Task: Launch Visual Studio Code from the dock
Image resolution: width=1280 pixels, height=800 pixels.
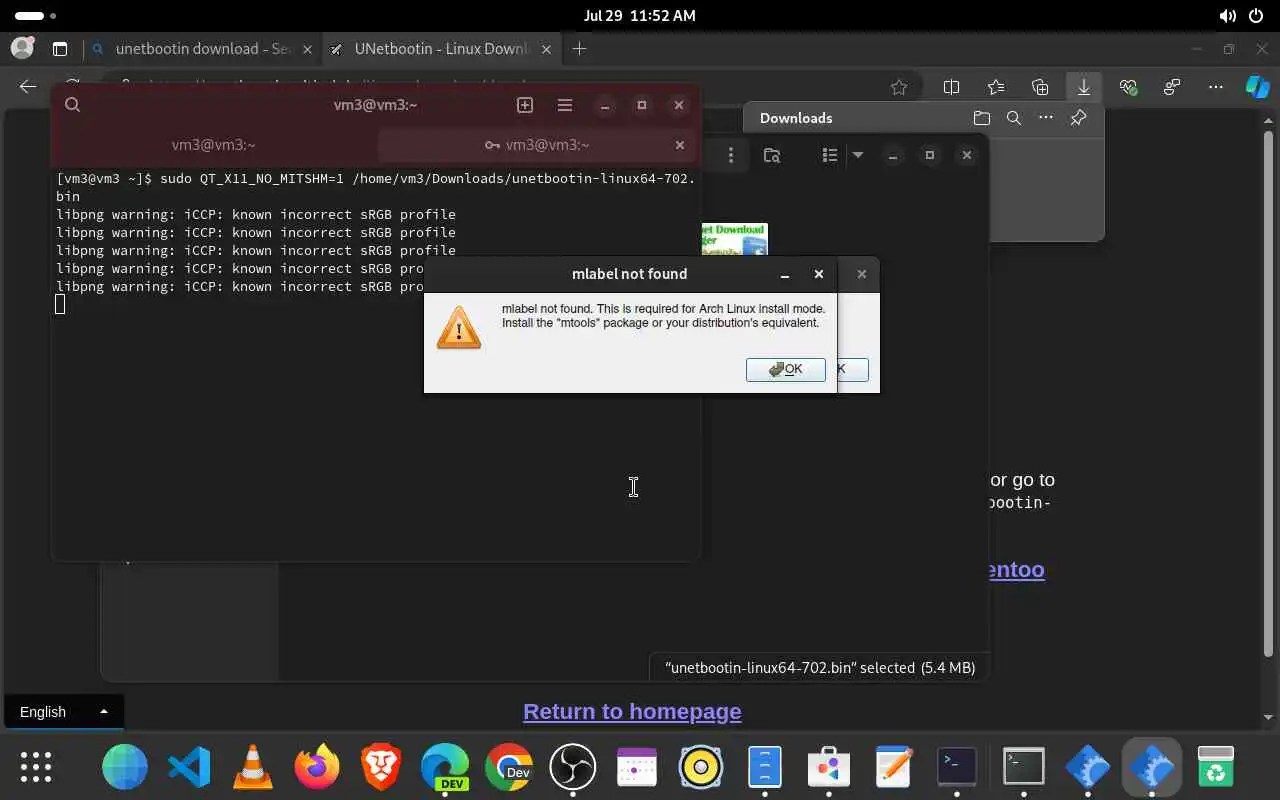Action: (x=189, y=768)
